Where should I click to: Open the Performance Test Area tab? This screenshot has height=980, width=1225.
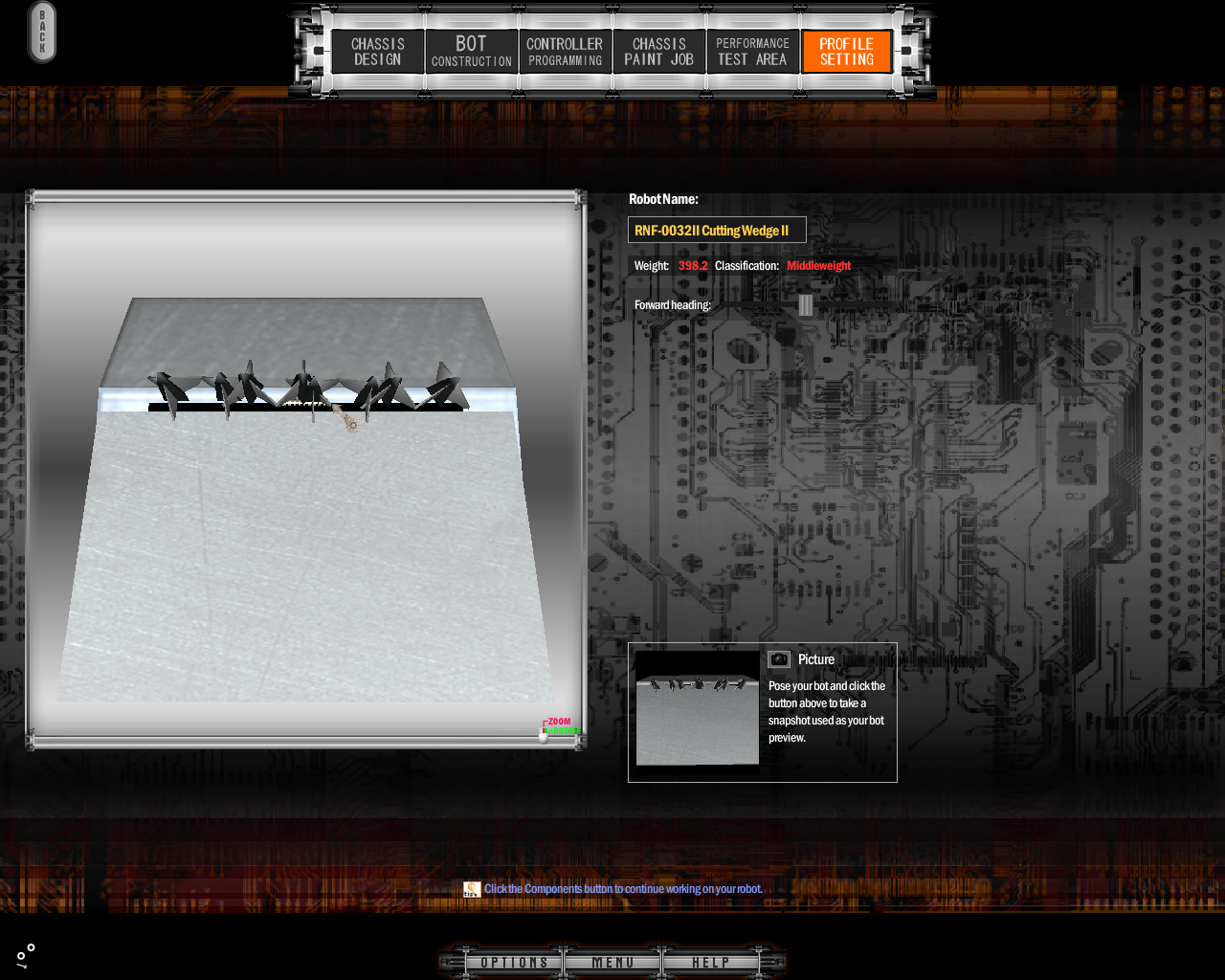752,52
